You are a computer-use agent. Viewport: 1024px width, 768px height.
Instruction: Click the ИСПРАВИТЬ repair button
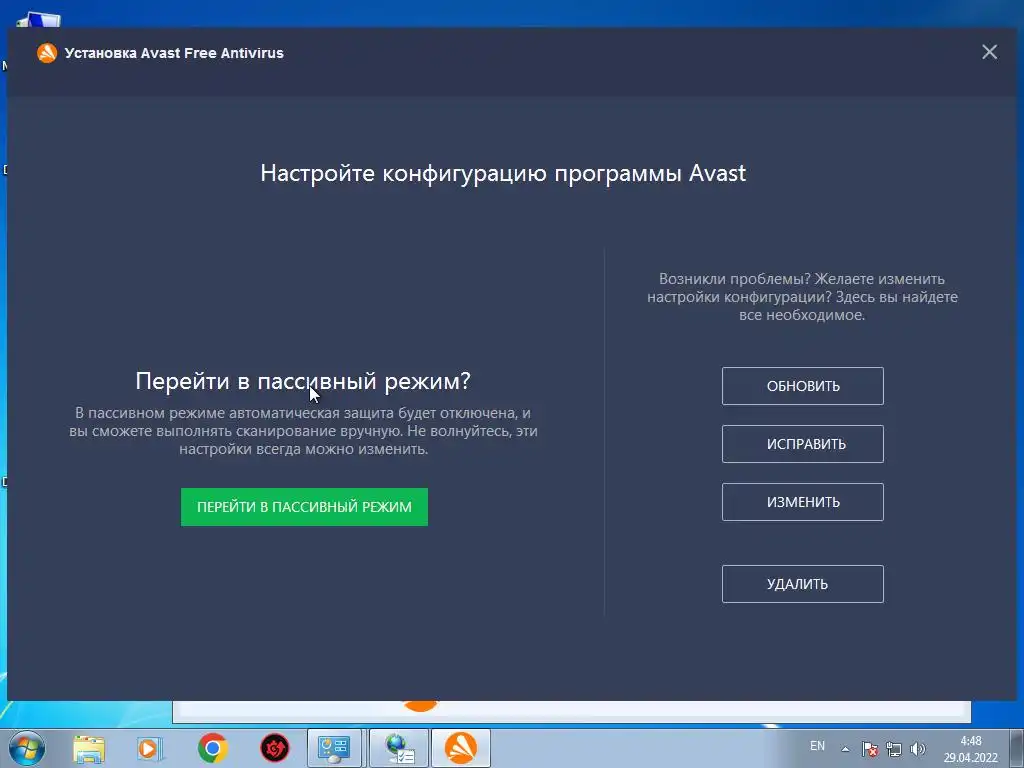(x=803, y=444)
